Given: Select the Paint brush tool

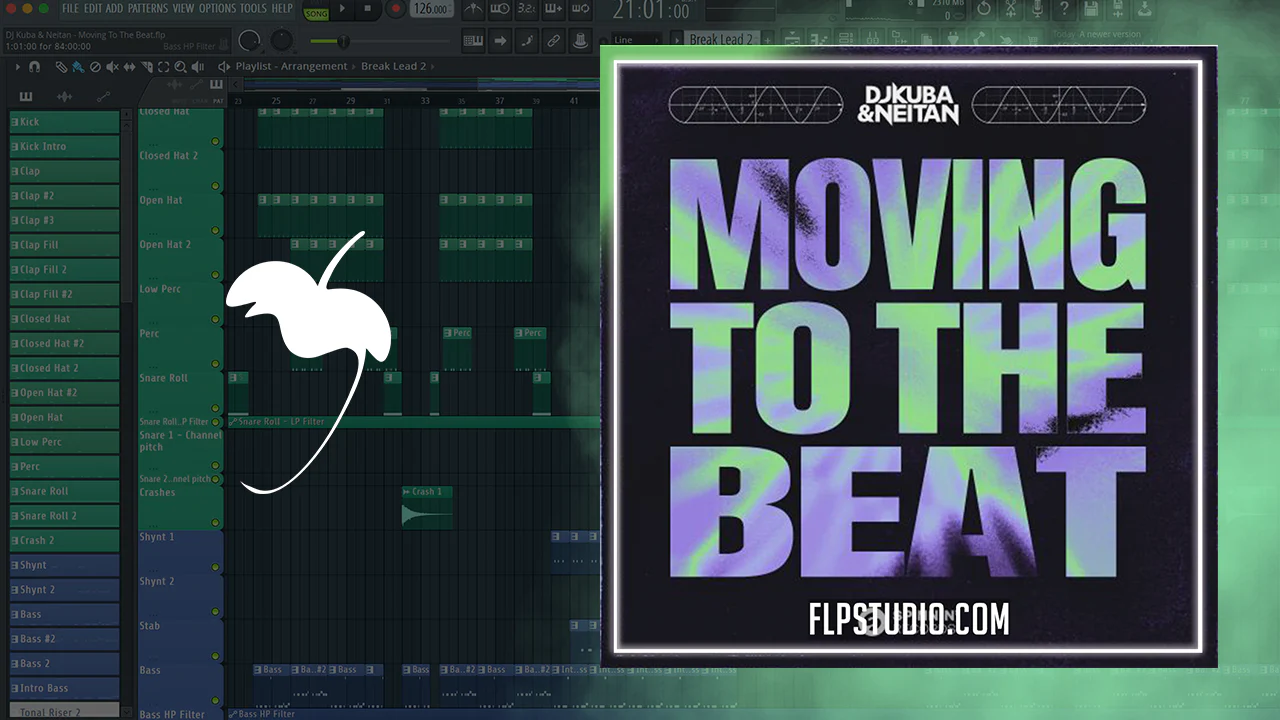Looking at the screenshot, I should 78,67.
